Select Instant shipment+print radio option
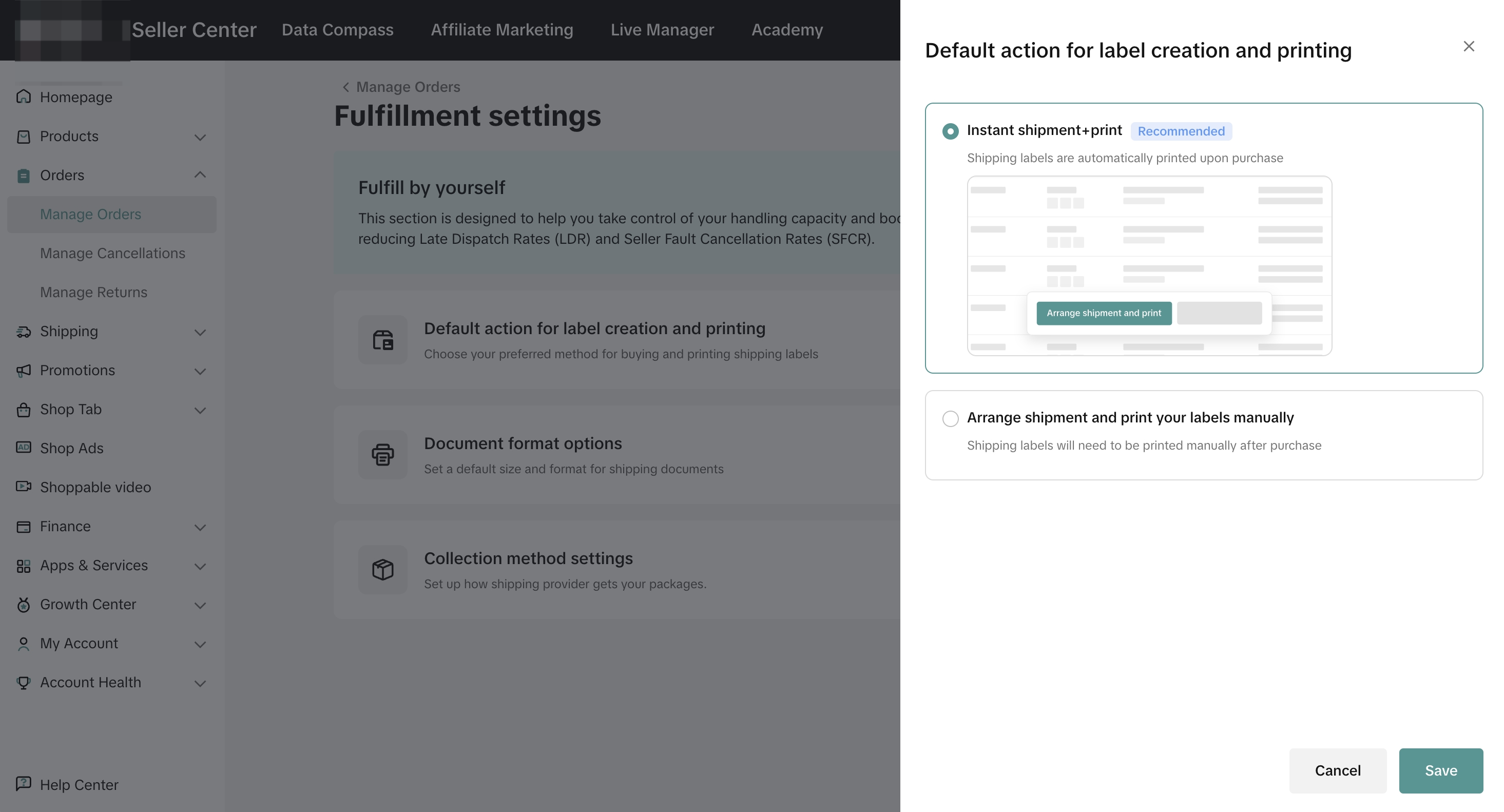1504x812 pixels. (951, 131)
